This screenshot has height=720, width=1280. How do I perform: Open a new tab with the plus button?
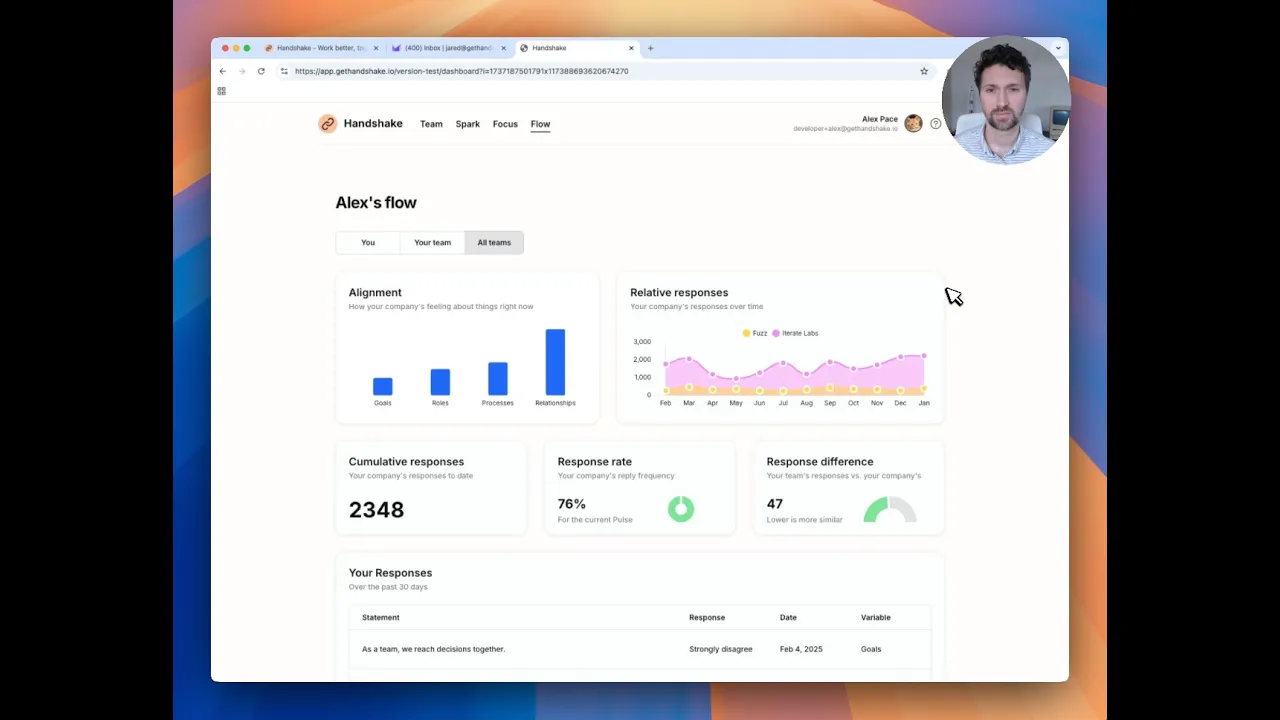[x=650, y=48]
